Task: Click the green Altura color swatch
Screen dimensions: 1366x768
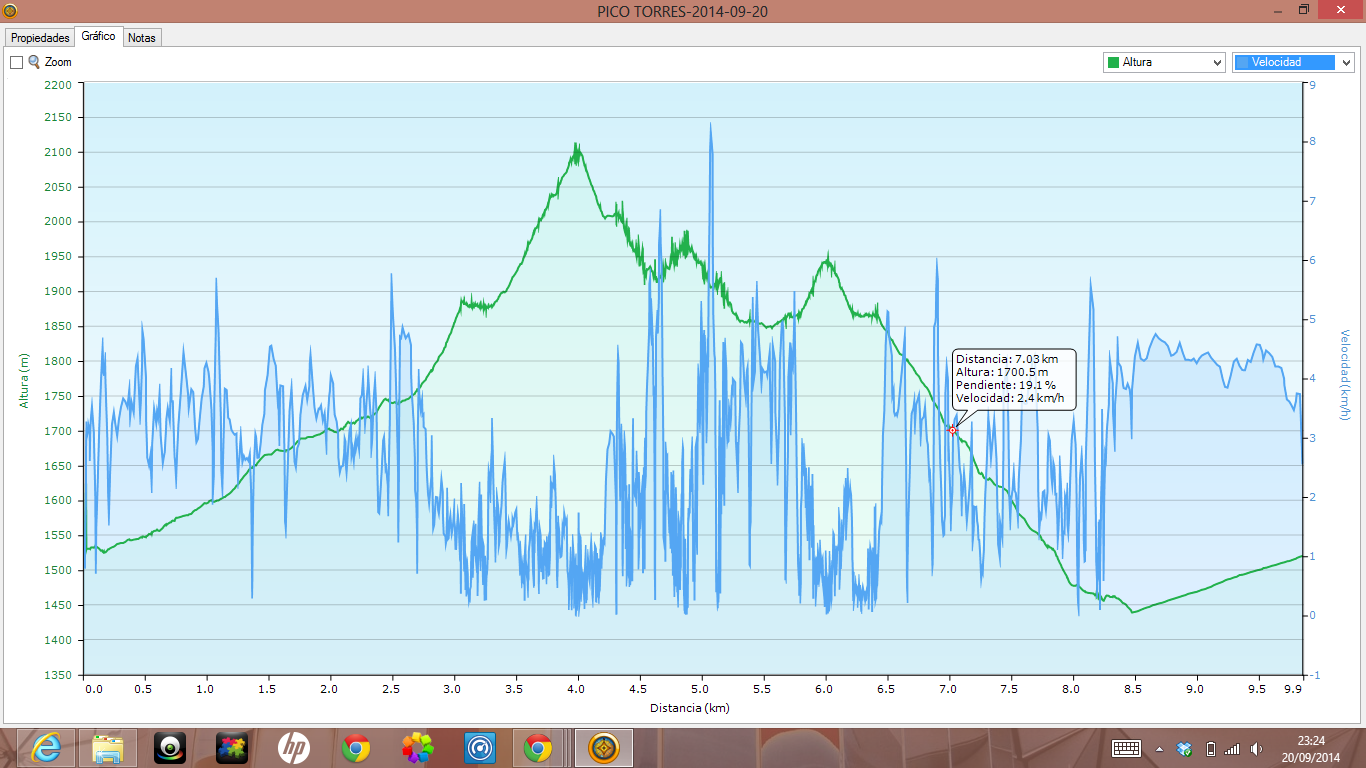Action: pyautogui.click(x=1113, y=62)
